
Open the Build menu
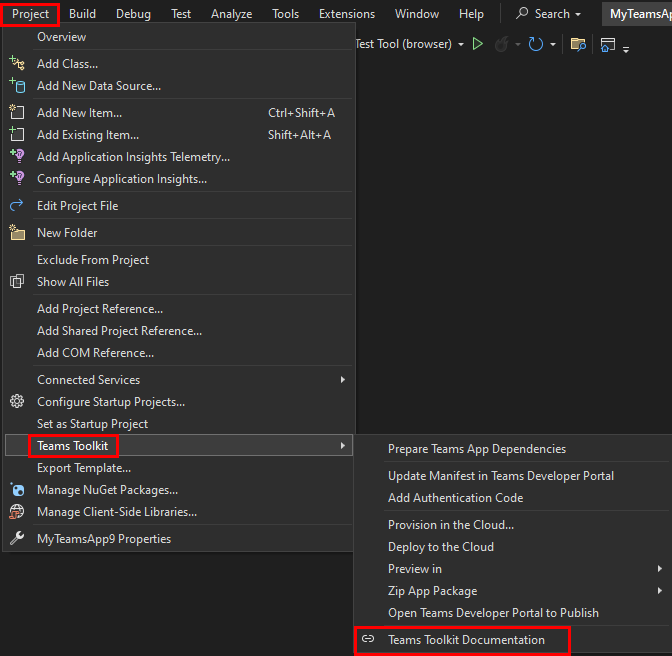click(x=83, y=14)
